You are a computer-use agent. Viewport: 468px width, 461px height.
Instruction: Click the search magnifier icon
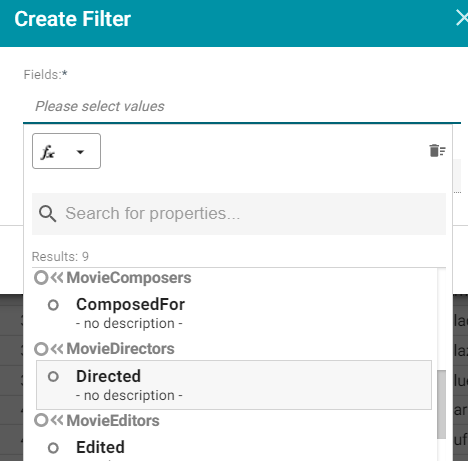pos(47,214)
